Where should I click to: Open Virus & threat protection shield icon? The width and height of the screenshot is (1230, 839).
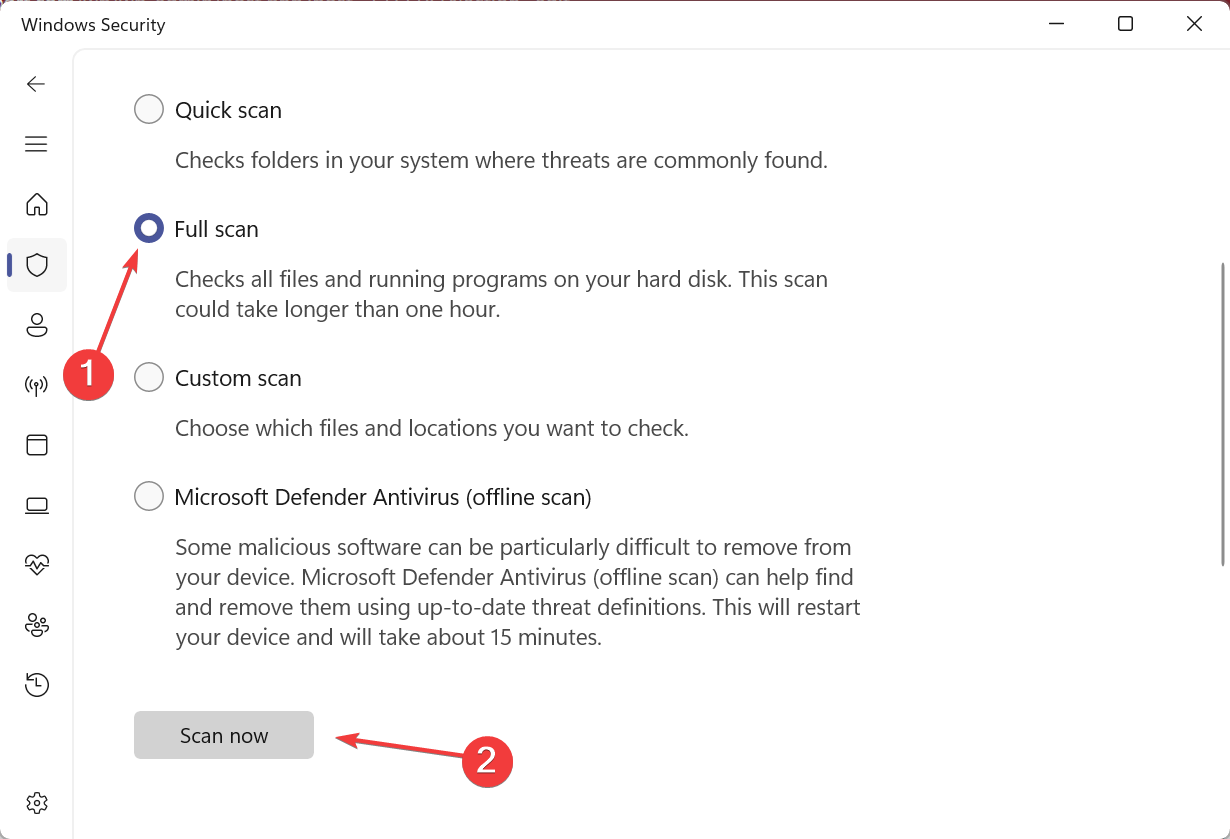pos(37,265)
